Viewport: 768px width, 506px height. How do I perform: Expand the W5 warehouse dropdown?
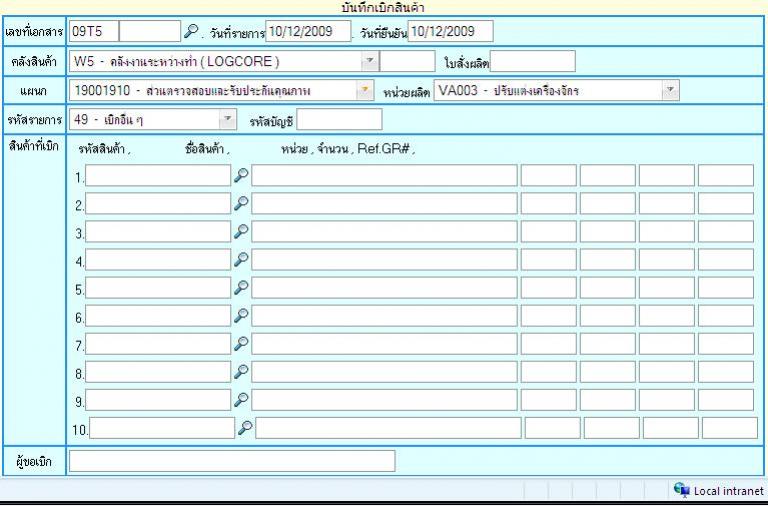(x=370, y=61)
